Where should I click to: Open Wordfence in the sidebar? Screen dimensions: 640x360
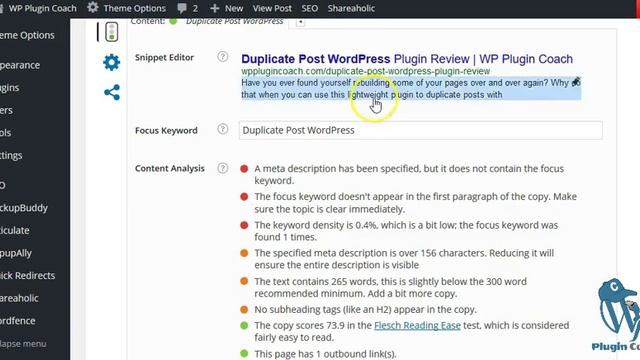[18, 321]
